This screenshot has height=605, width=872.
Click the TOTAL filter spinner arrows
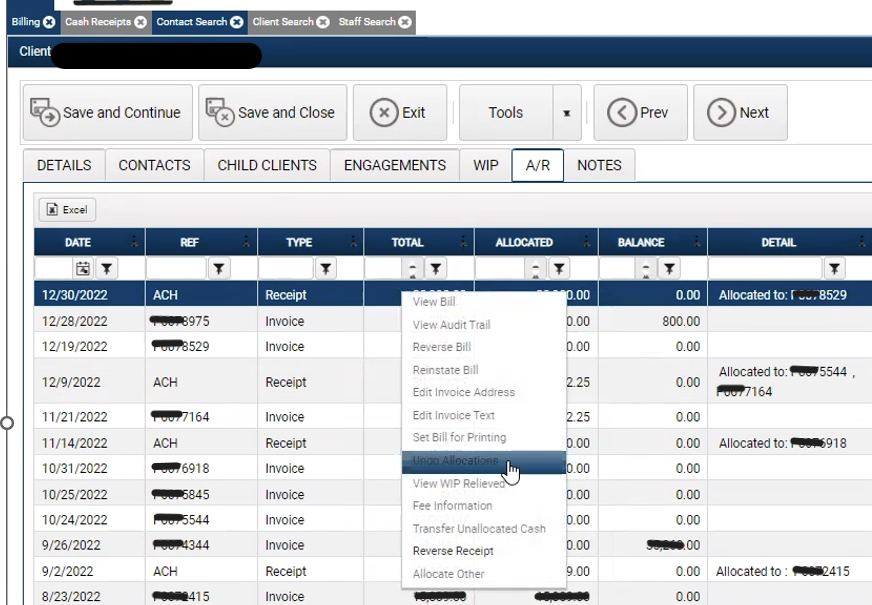412,269
